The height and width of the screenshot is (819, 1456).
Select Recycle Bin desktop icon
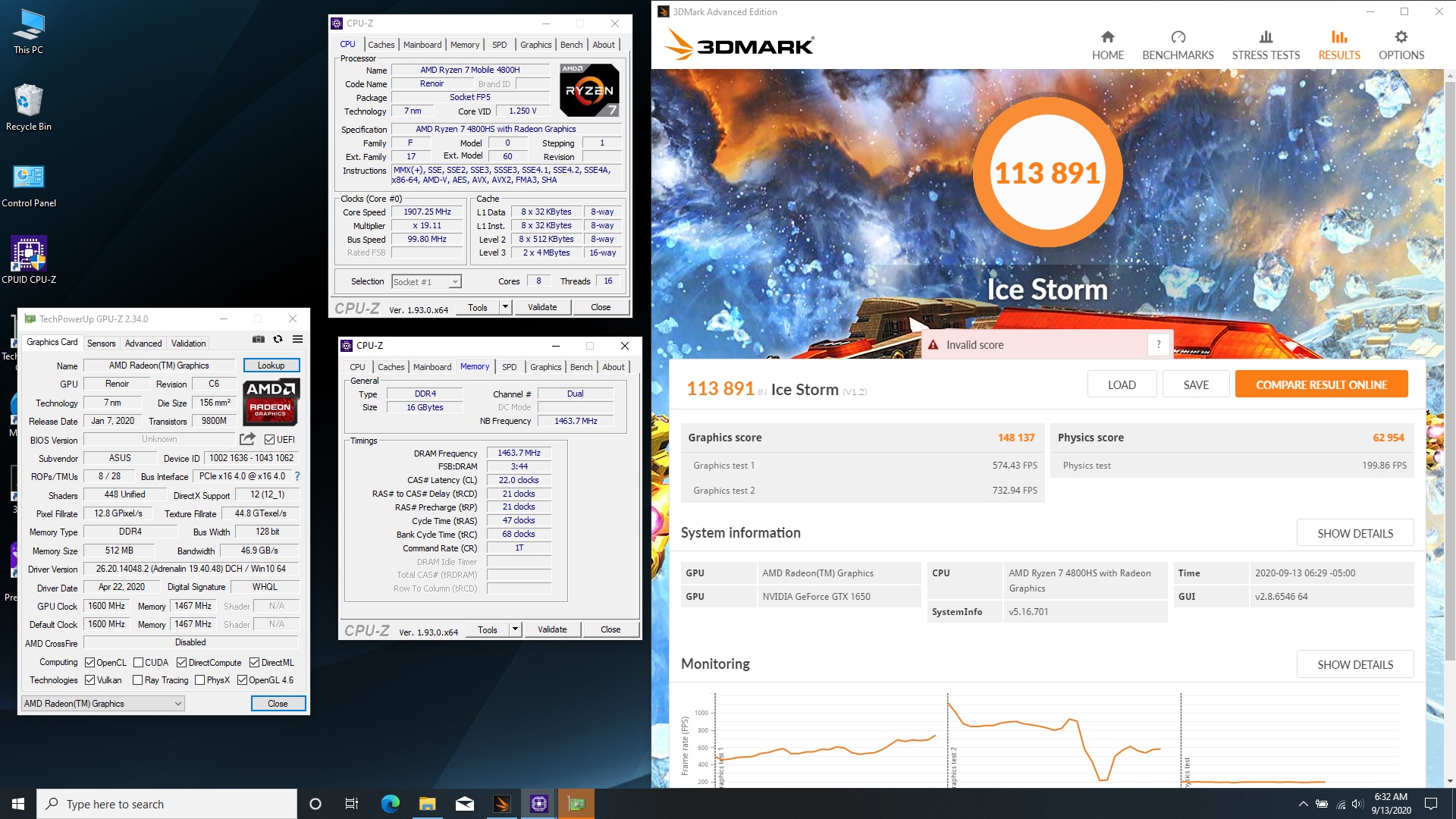29,107
